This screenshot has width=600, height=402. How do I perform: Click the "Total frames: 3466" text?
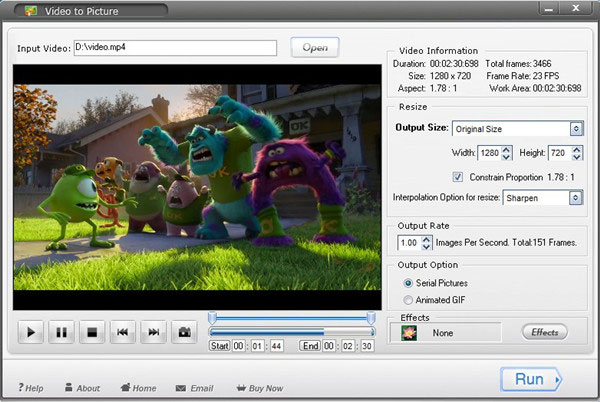tap(518, 63)
